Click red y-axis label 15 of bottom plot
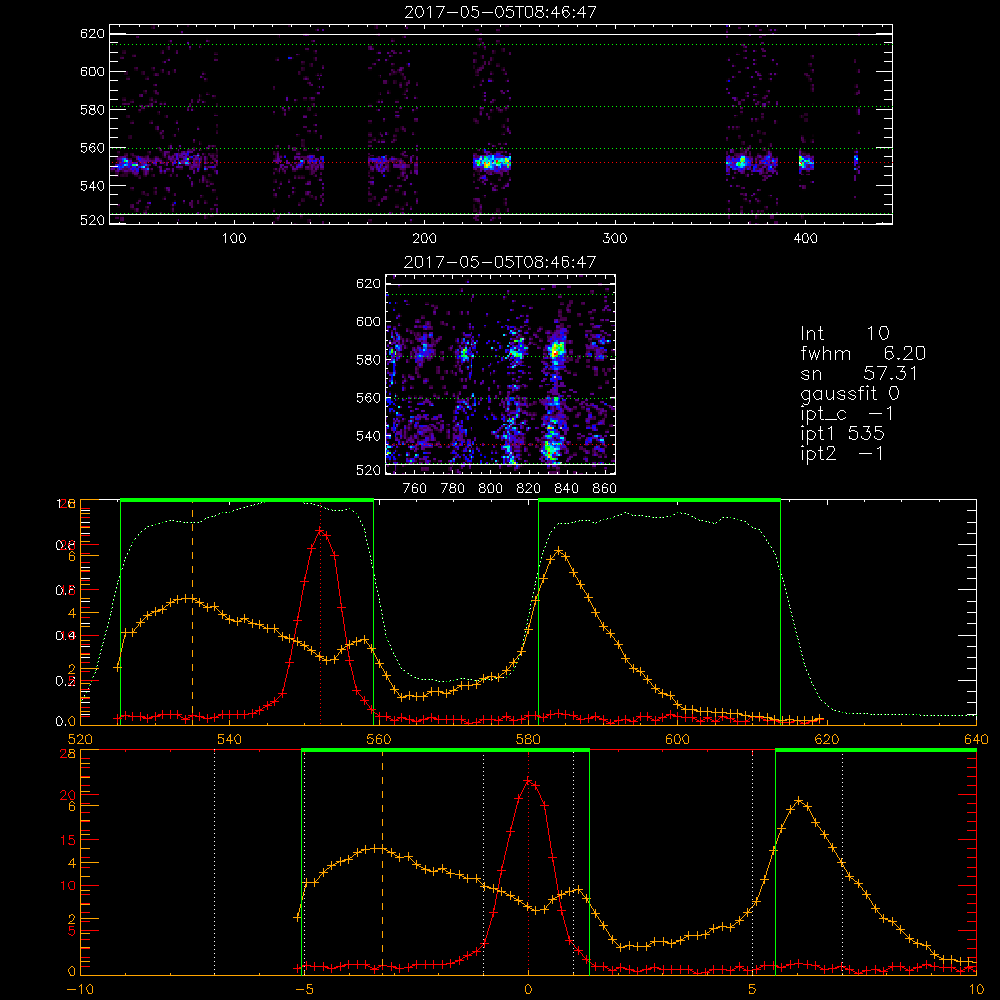Screen dimensions: 1000x1000 point(68,840)
